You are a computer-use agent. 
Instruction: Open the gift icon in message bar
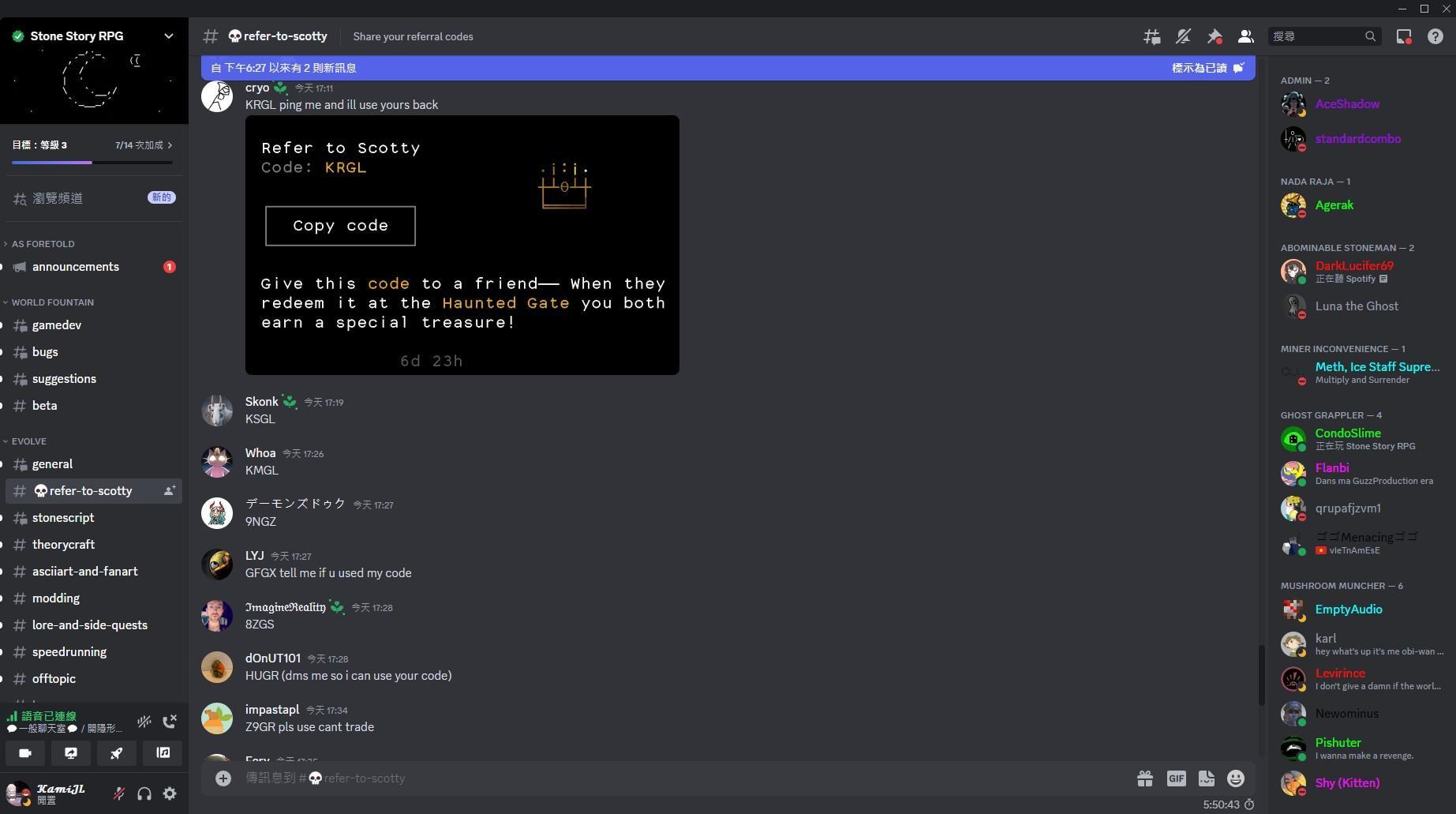pos(1144,778)
